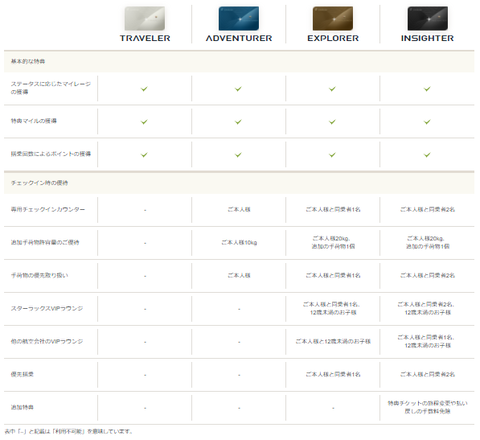Viewport: 480px width, 440px height.
Task: Click EXPLORER ご本人様と12歳未満のお子様 cell
Action: point(333,341)
